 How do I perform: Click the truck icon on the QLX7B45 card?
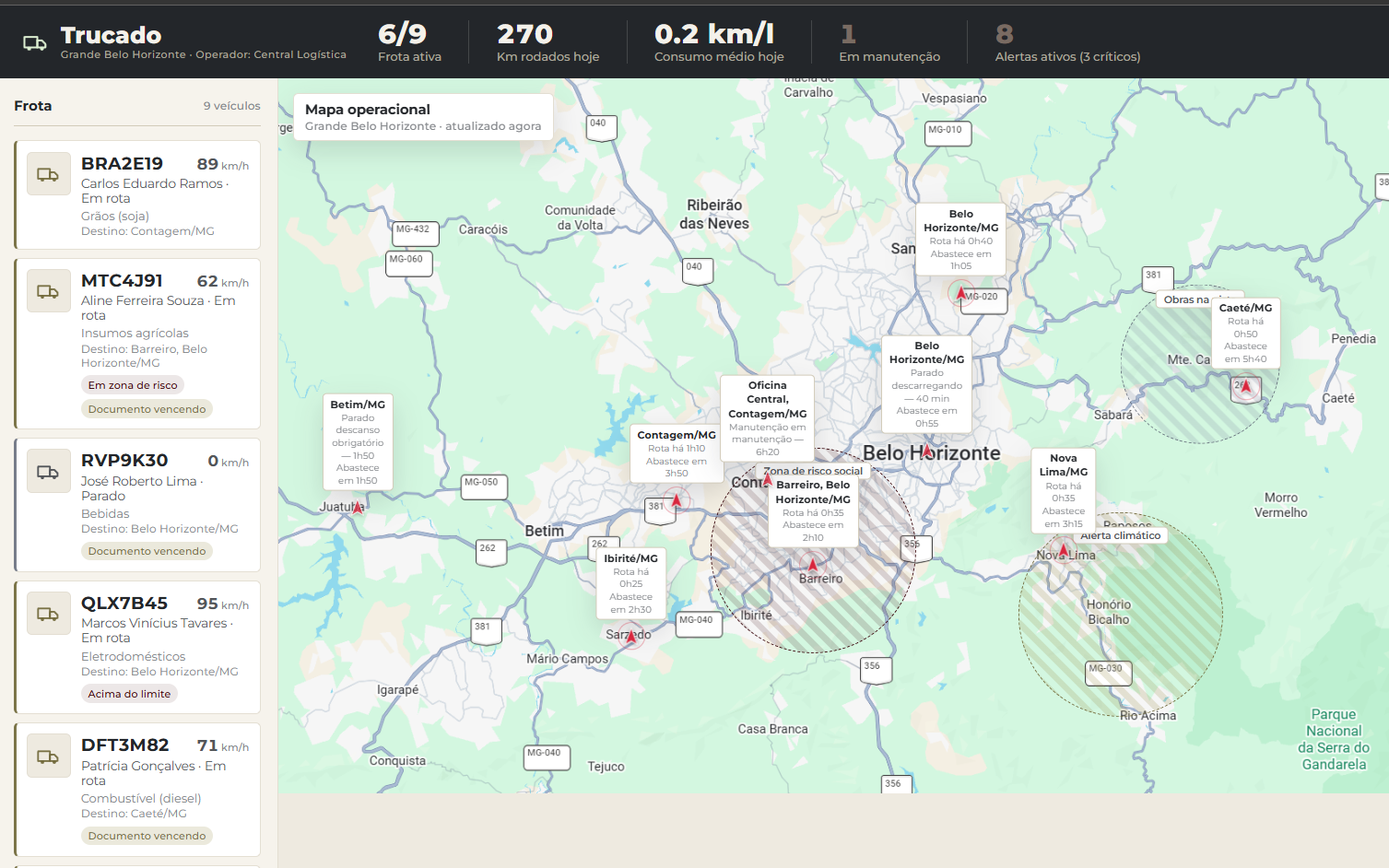coord(49,614)
